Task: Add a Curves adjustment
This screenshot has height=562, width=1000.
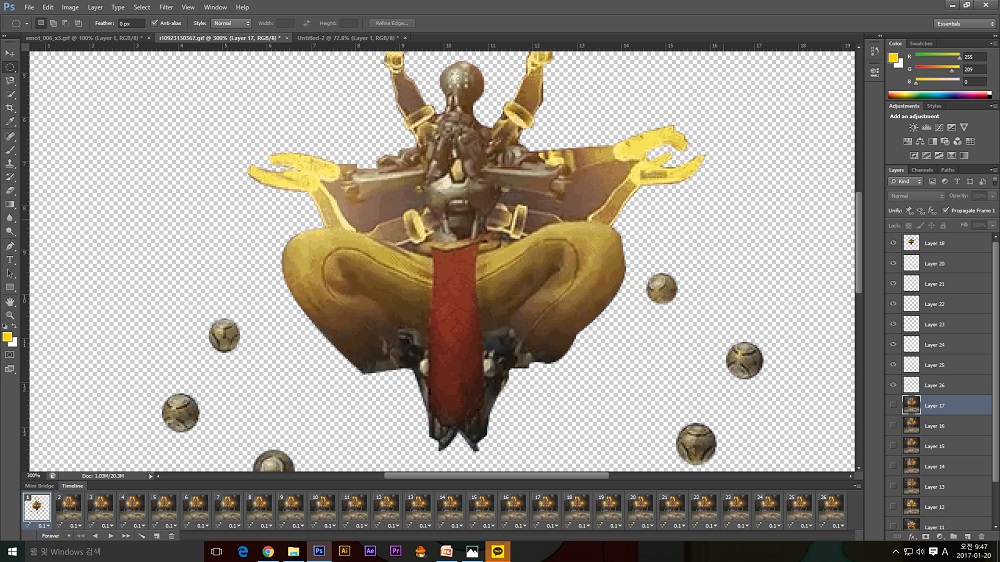Action: click(939, 128)
